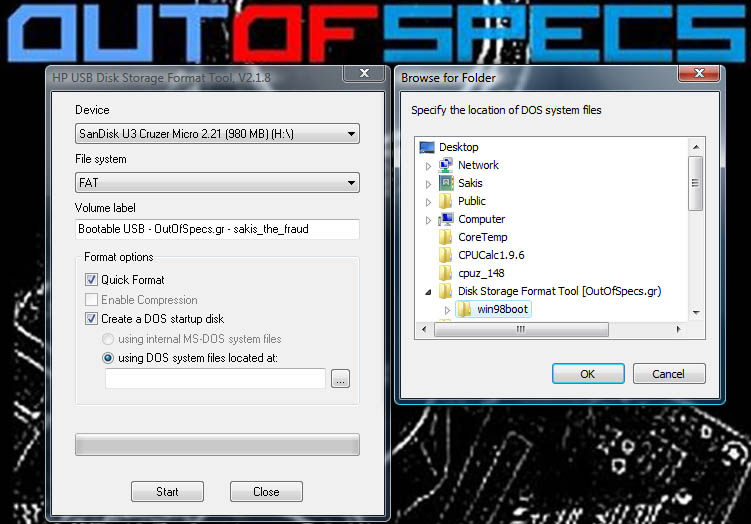
Task: Confirm folder selection with OK
Action: coord(588,374)
